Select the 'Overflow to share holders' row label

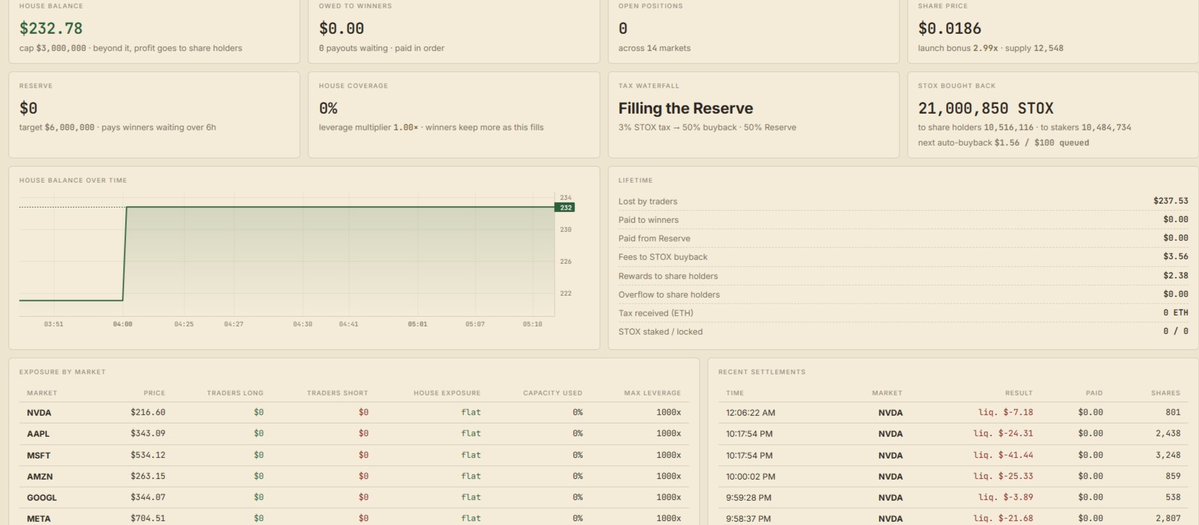[x=668, y=295]
